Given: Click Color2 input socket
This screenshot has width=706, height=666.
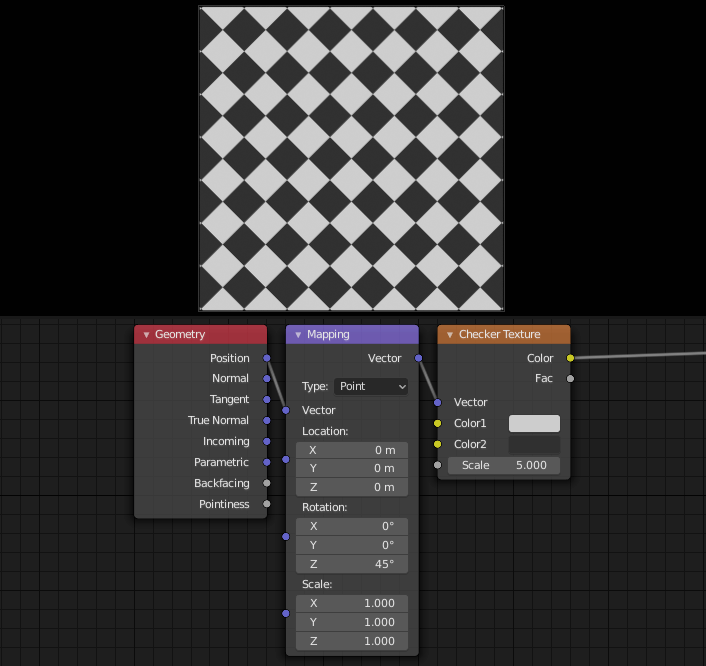Looking at the screenshot, I should click(438, 444).
